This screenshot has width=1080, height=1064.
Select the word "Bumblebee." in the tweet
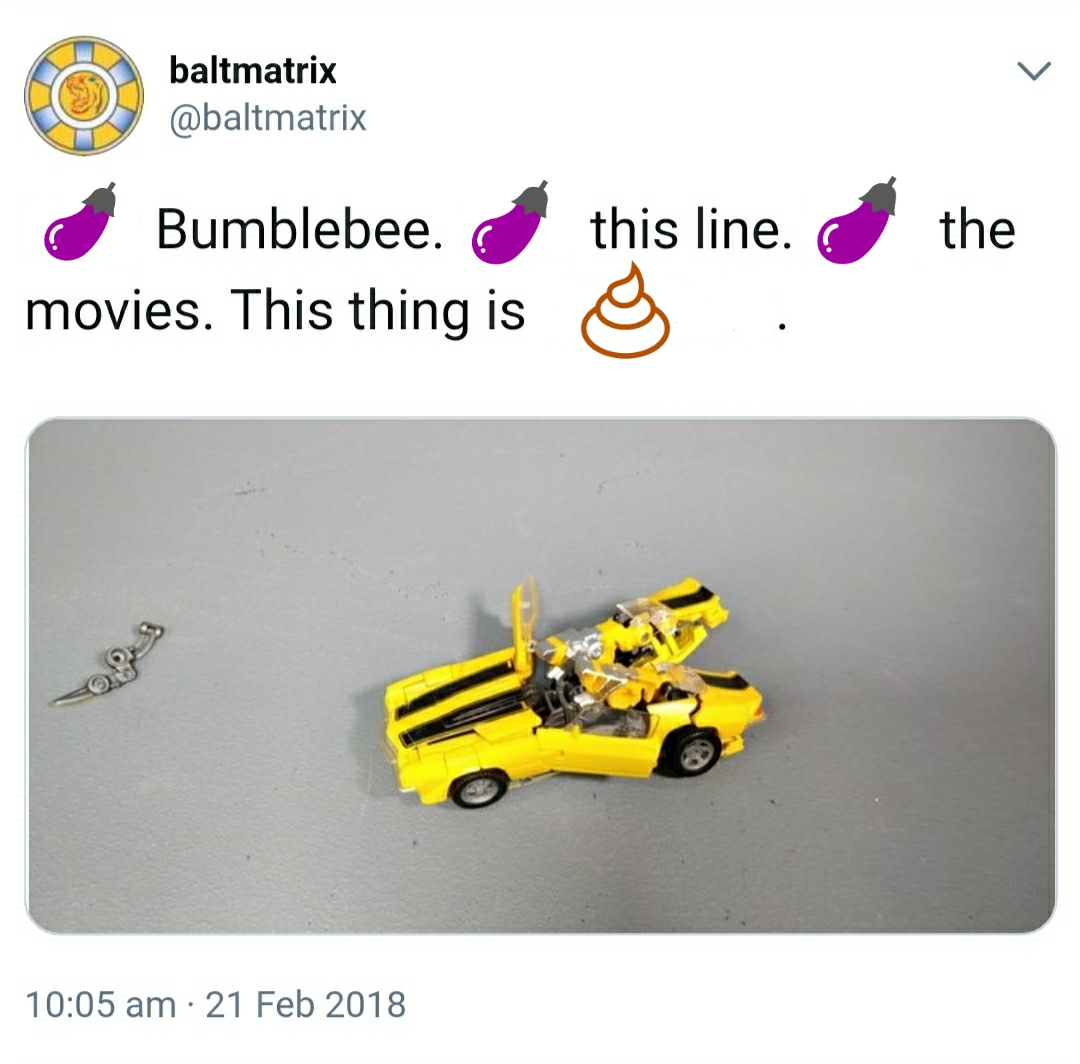pos(300,229)
